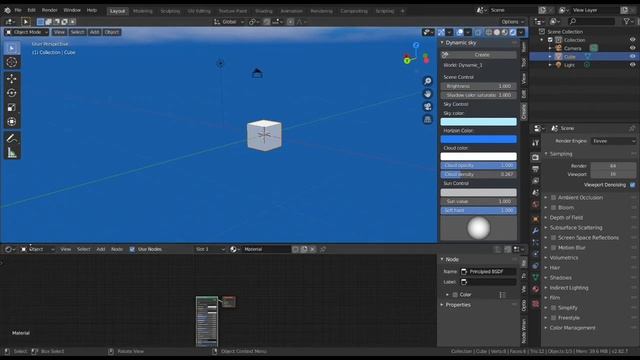Switch perspective/orthographic grid icon
The height and width of the screenshot is (360, 640).
[427, 119]
